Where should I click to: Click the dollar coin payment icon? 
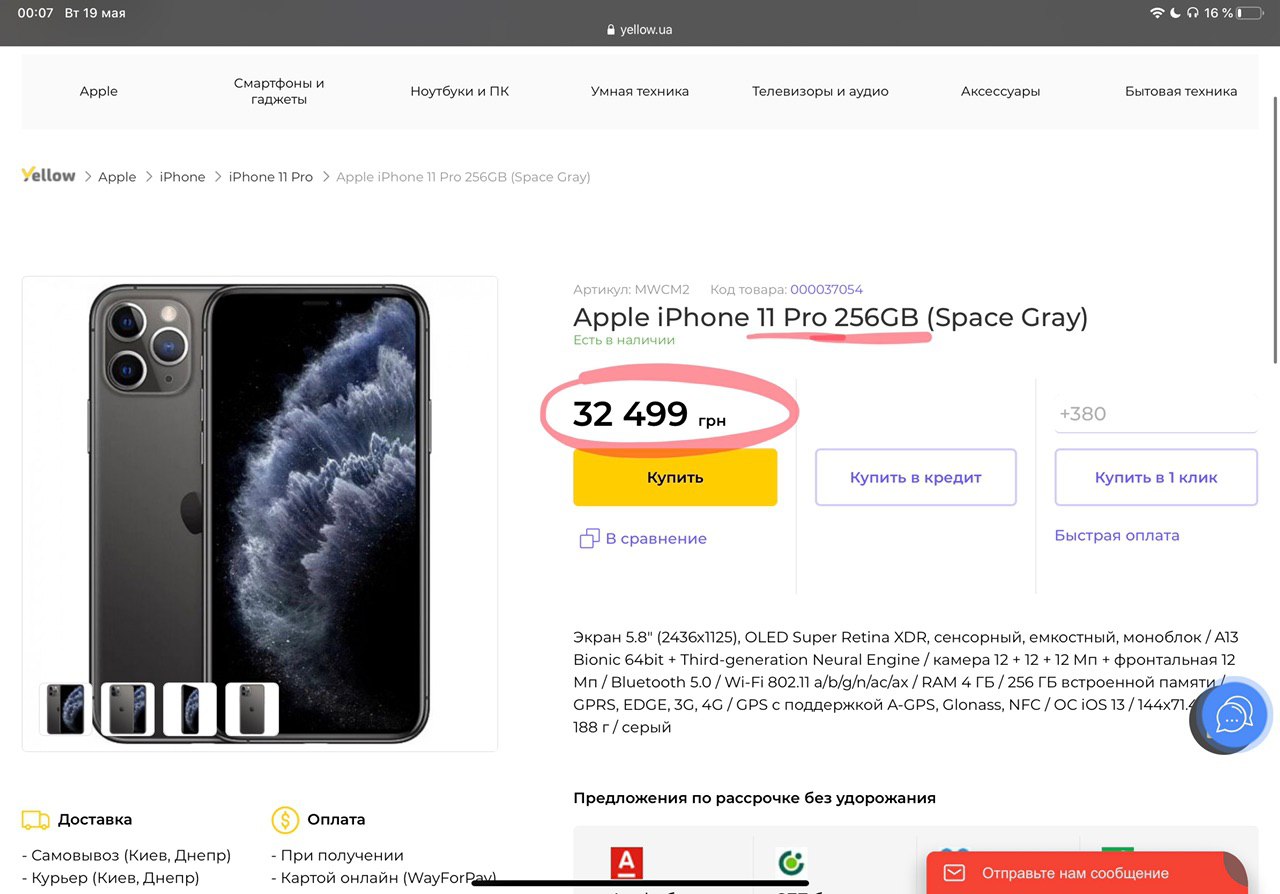click(x=285, y=820)
